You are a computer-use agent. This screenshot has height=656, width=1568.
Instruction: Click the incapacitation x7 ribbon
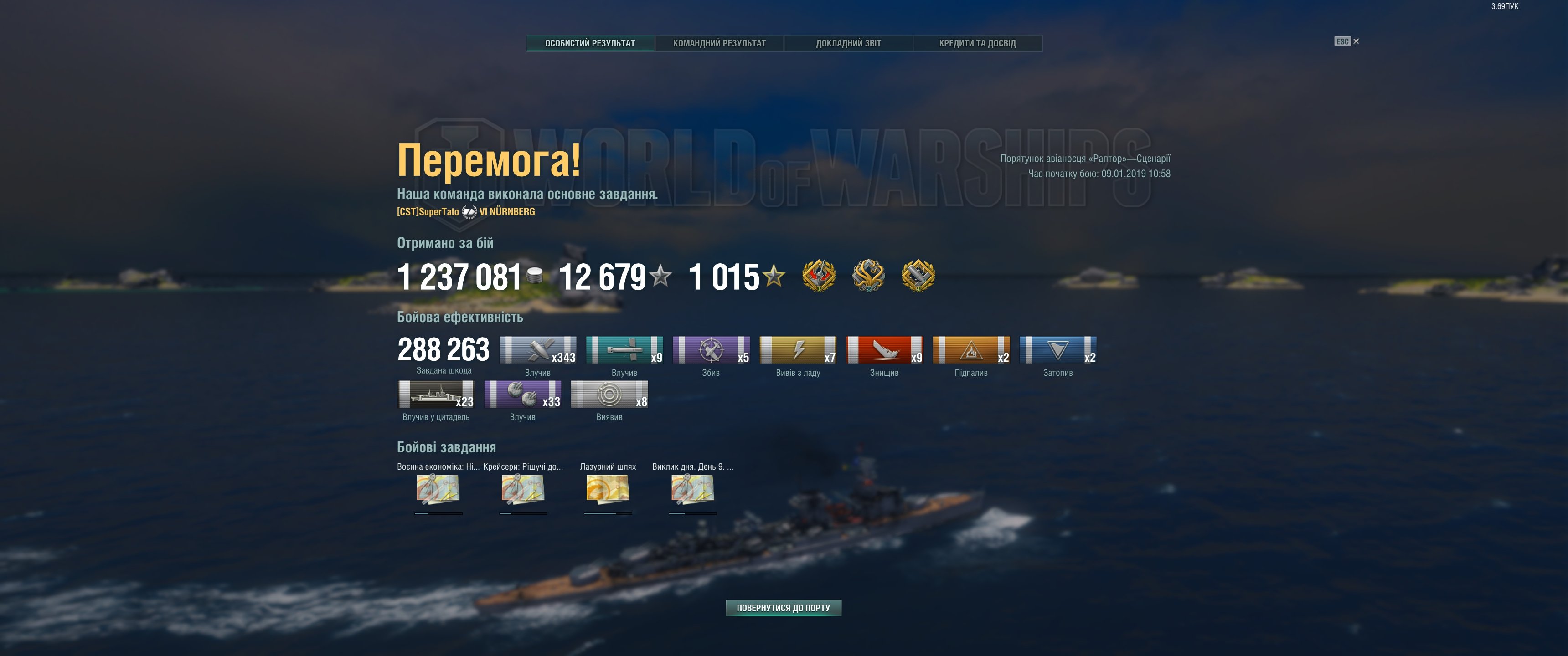point(798,350)
